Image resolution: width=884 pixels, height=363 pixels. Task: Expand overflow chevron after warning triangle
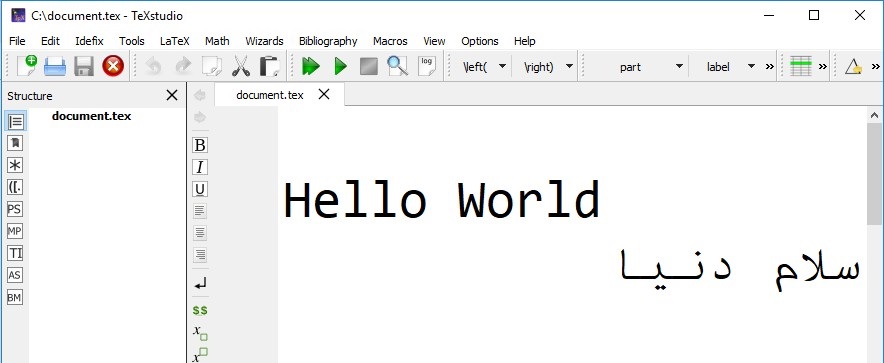(x=876, y=67)
